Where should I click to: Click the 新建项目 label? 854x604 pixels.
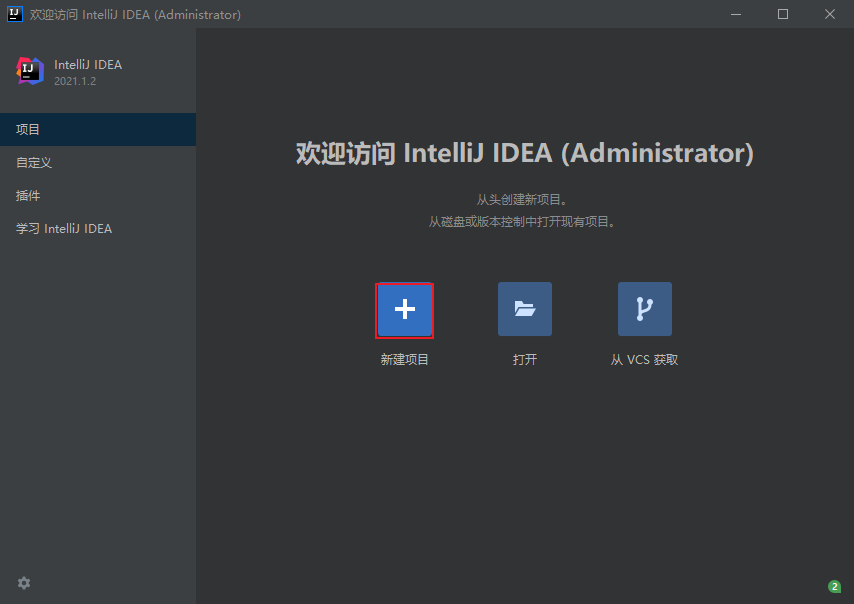[x=404, y=360]
